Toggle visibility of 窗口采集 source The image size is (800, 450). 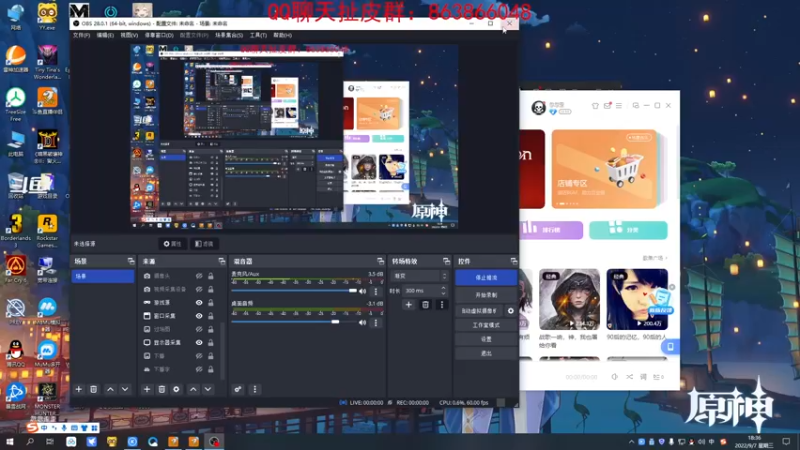tap(199, 316)
